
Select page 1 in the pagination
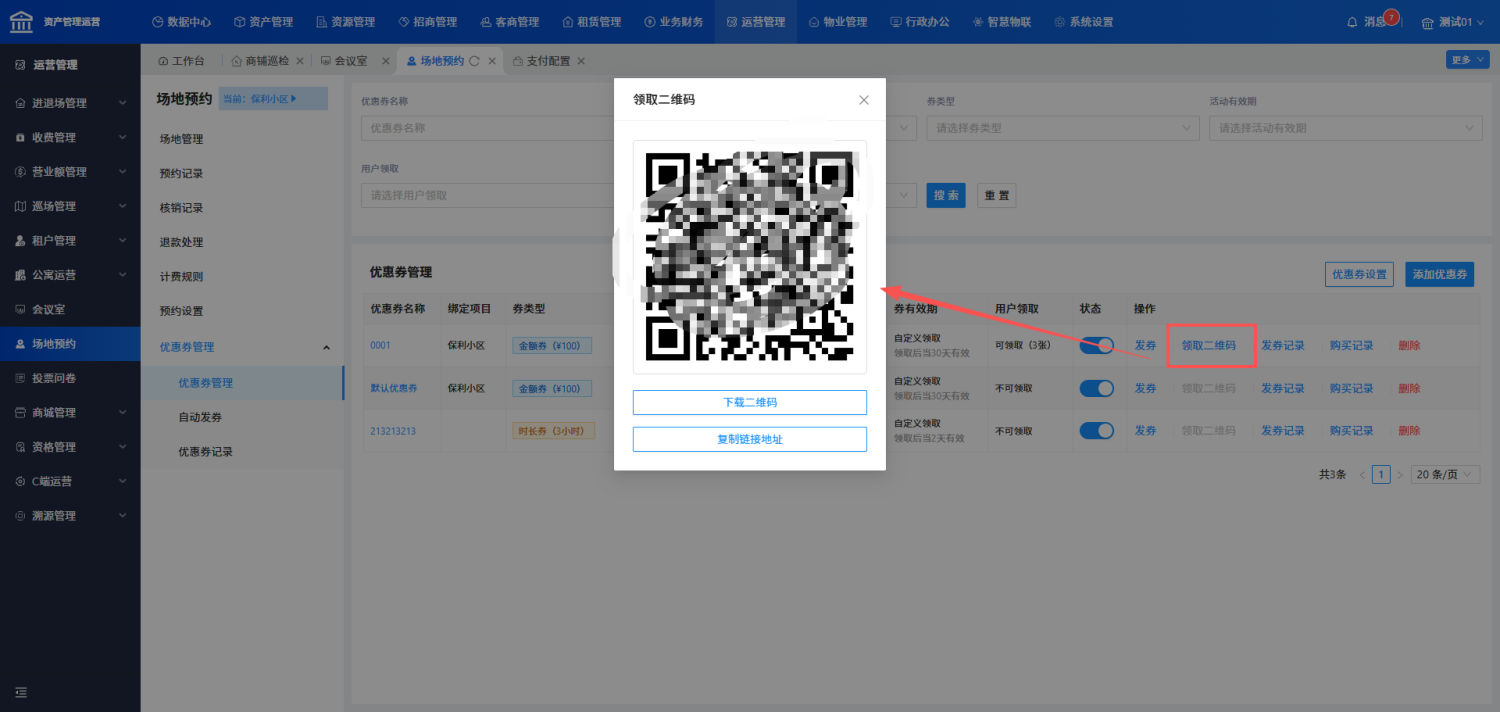[x=1381, y=475]
